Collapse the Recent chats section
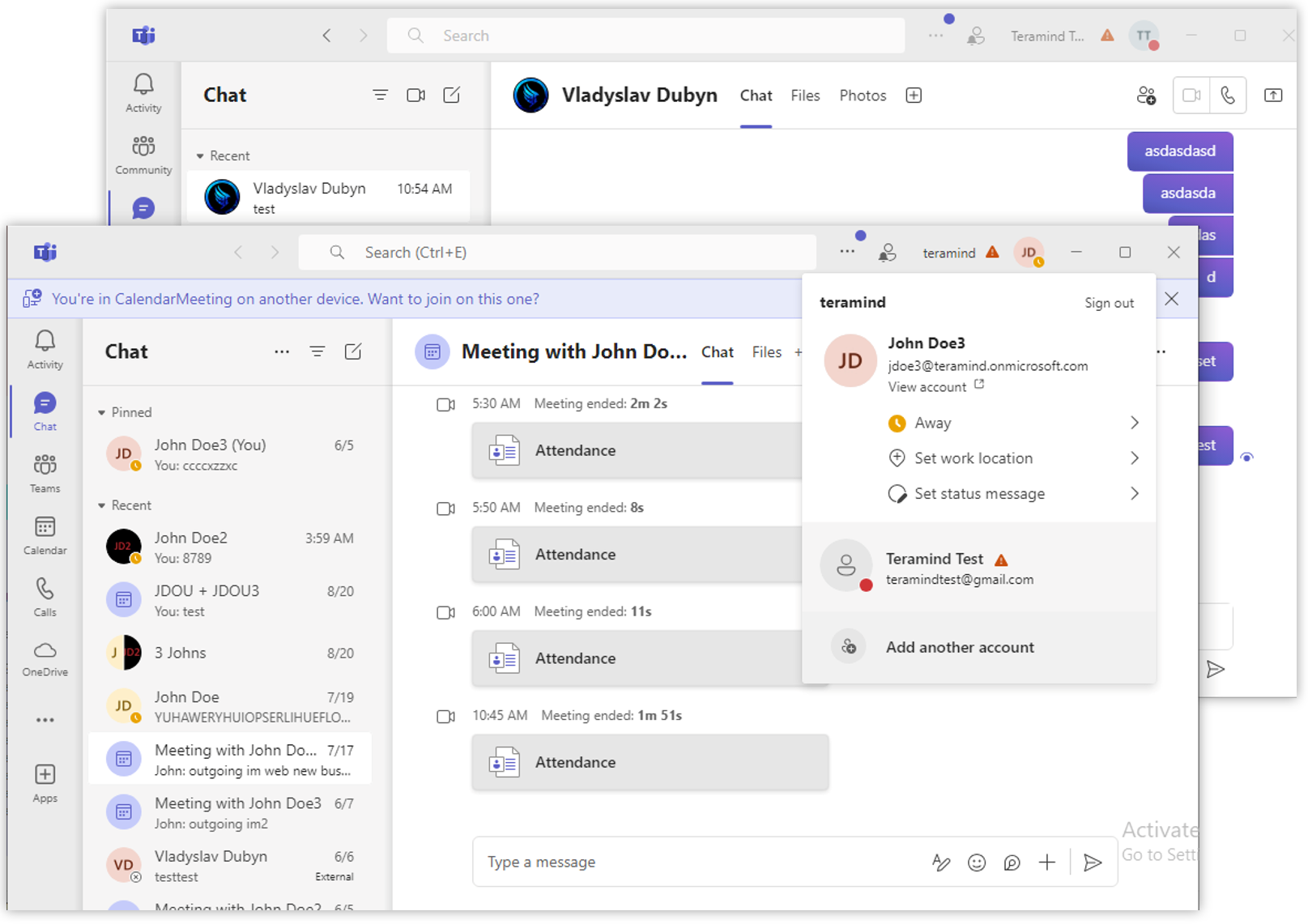 [x=102, y=506]
